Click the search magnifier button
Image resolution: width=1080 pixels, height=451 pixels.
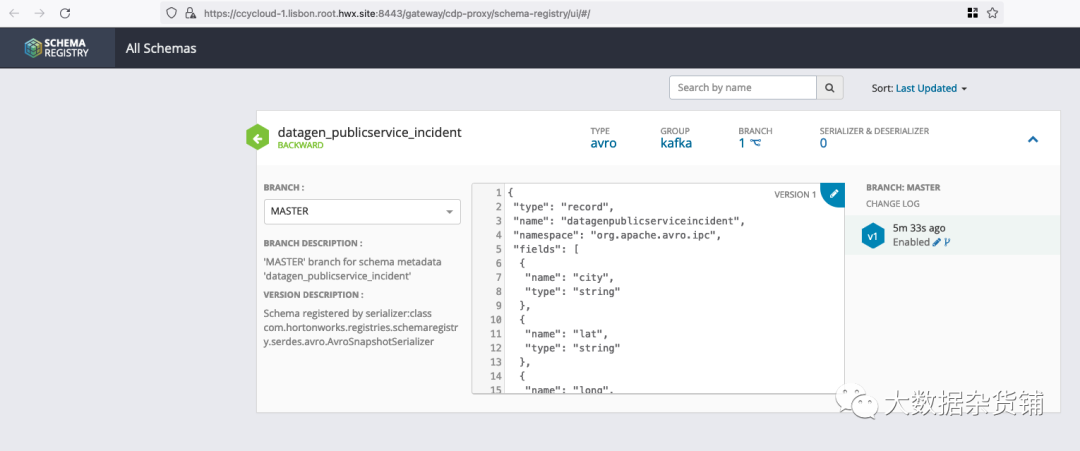point(829,88)
